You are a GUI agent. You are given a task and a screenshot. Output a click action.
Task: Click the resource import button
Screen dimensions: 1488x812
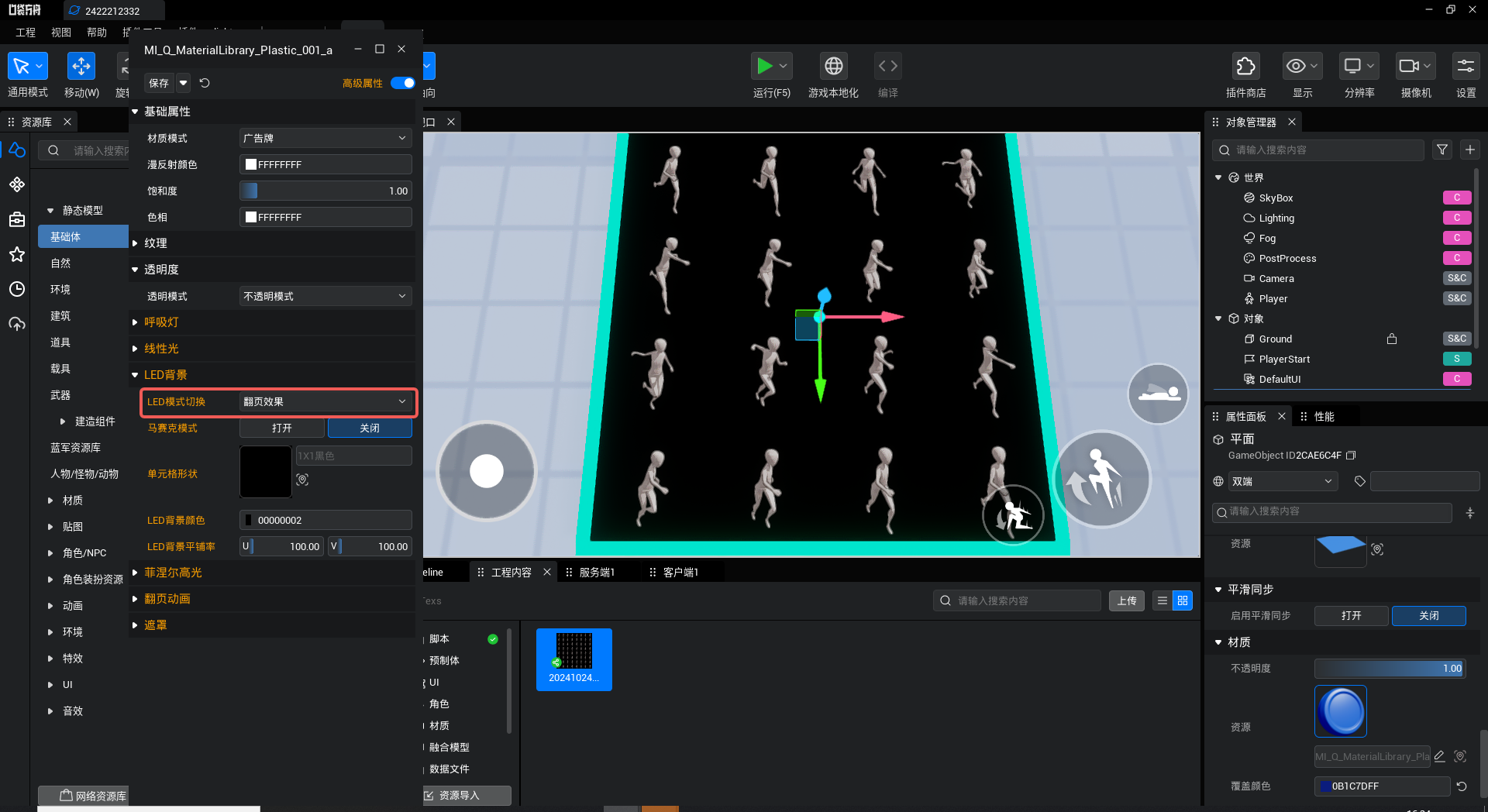click(465, 795)
